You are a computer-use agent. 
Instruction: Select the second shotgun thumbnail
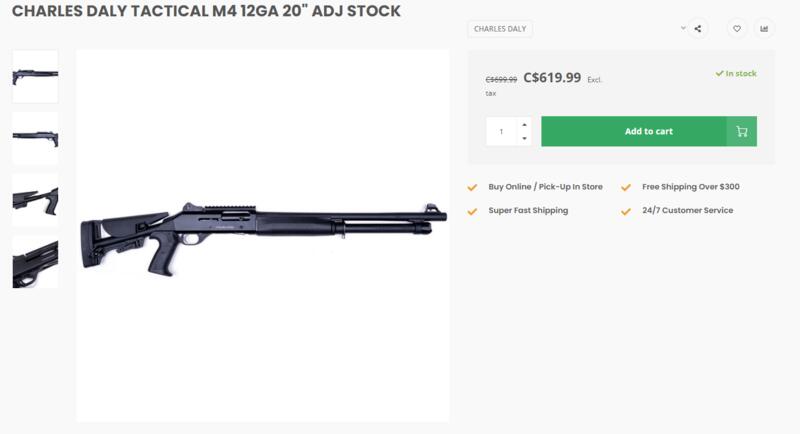(x=35, y=138)
